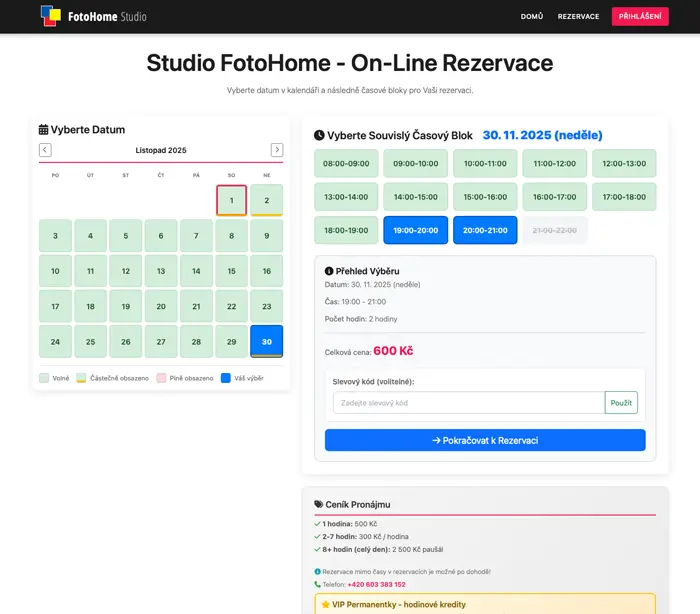Pick day 9 in the calendar
The height and width of the screenshot is (614, 700).
pos(267,235)
